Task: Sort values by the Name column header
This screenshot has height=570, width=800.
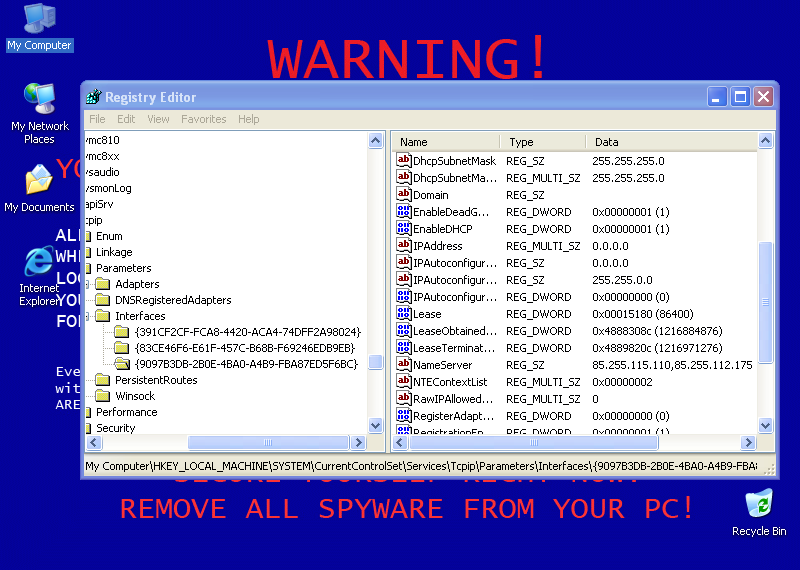Action: [x=446, y=142]
